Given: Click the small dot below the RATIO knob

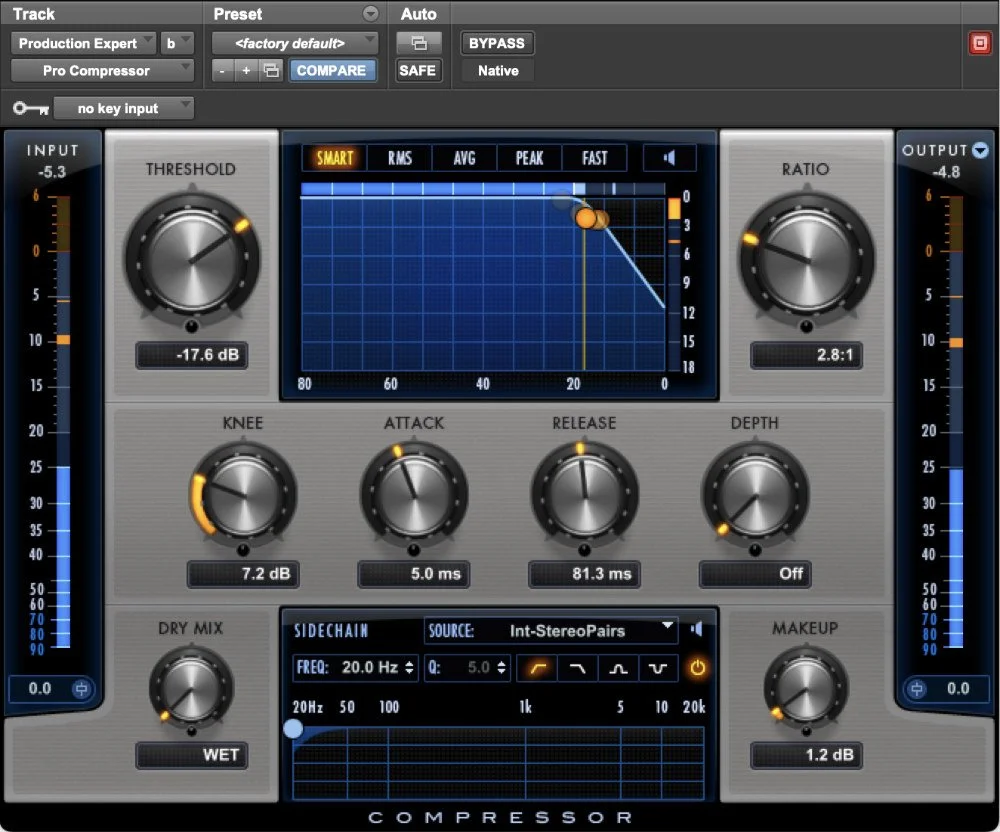Looking at the screenshot, I should pos(807,327).
